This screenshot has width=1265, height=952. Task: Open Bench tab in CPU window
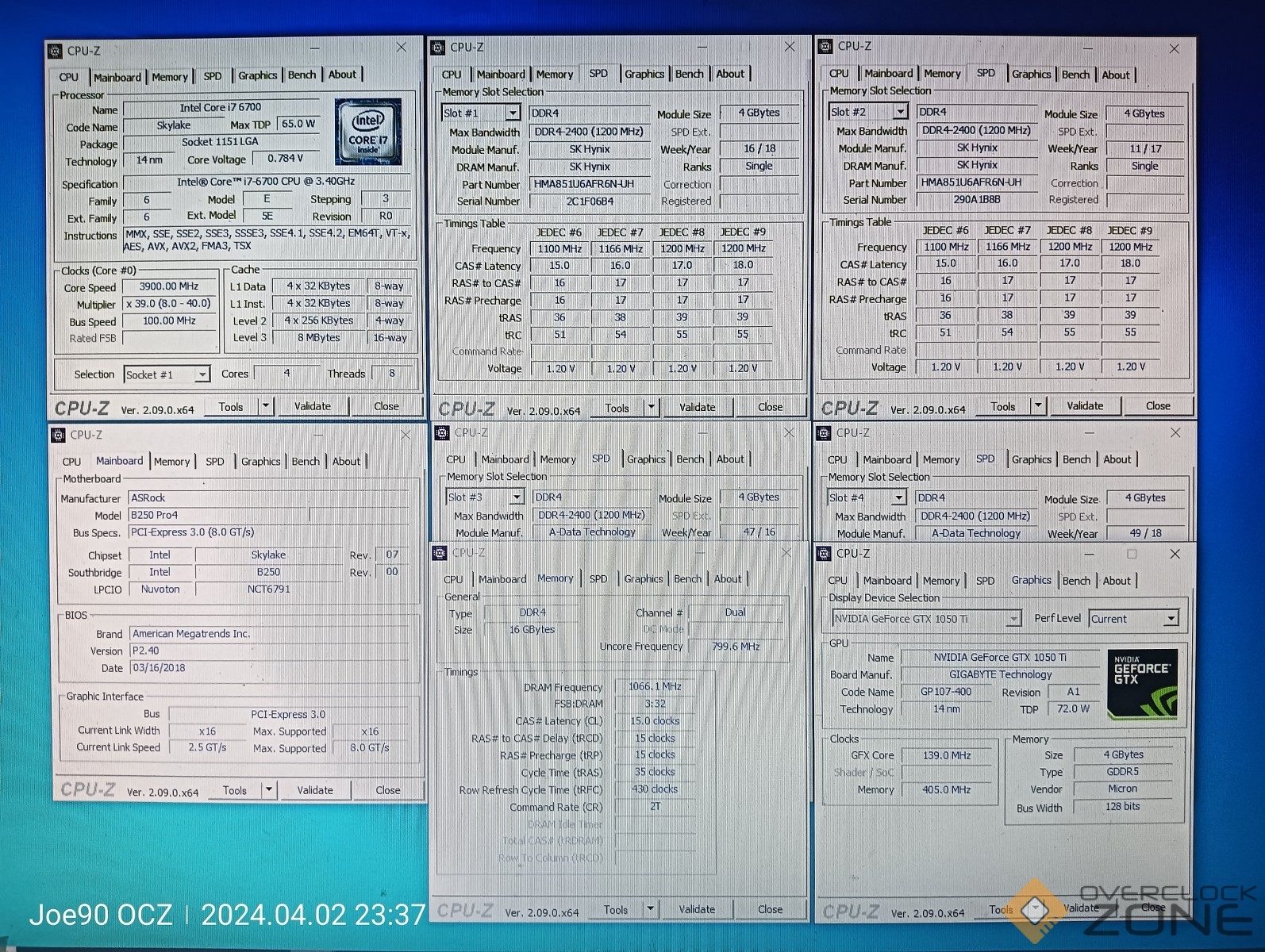point(302,75)
